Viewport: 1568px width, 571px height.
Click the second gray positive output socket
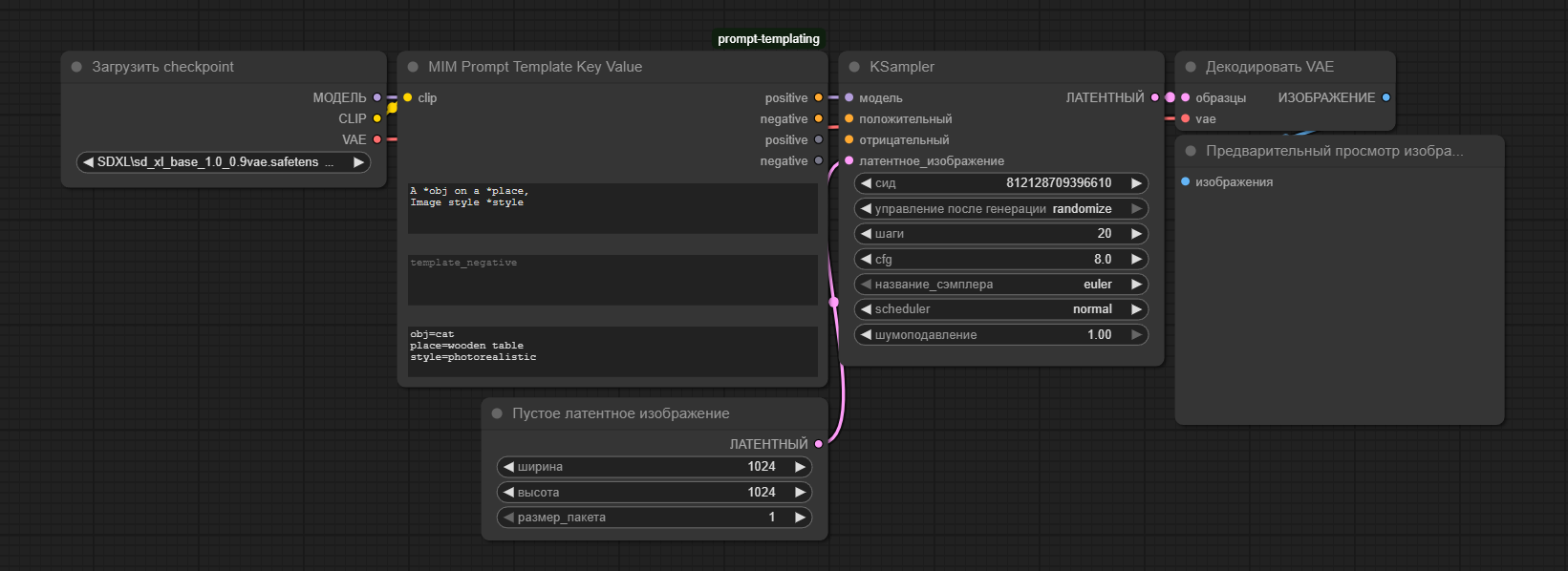click(819, 139)
